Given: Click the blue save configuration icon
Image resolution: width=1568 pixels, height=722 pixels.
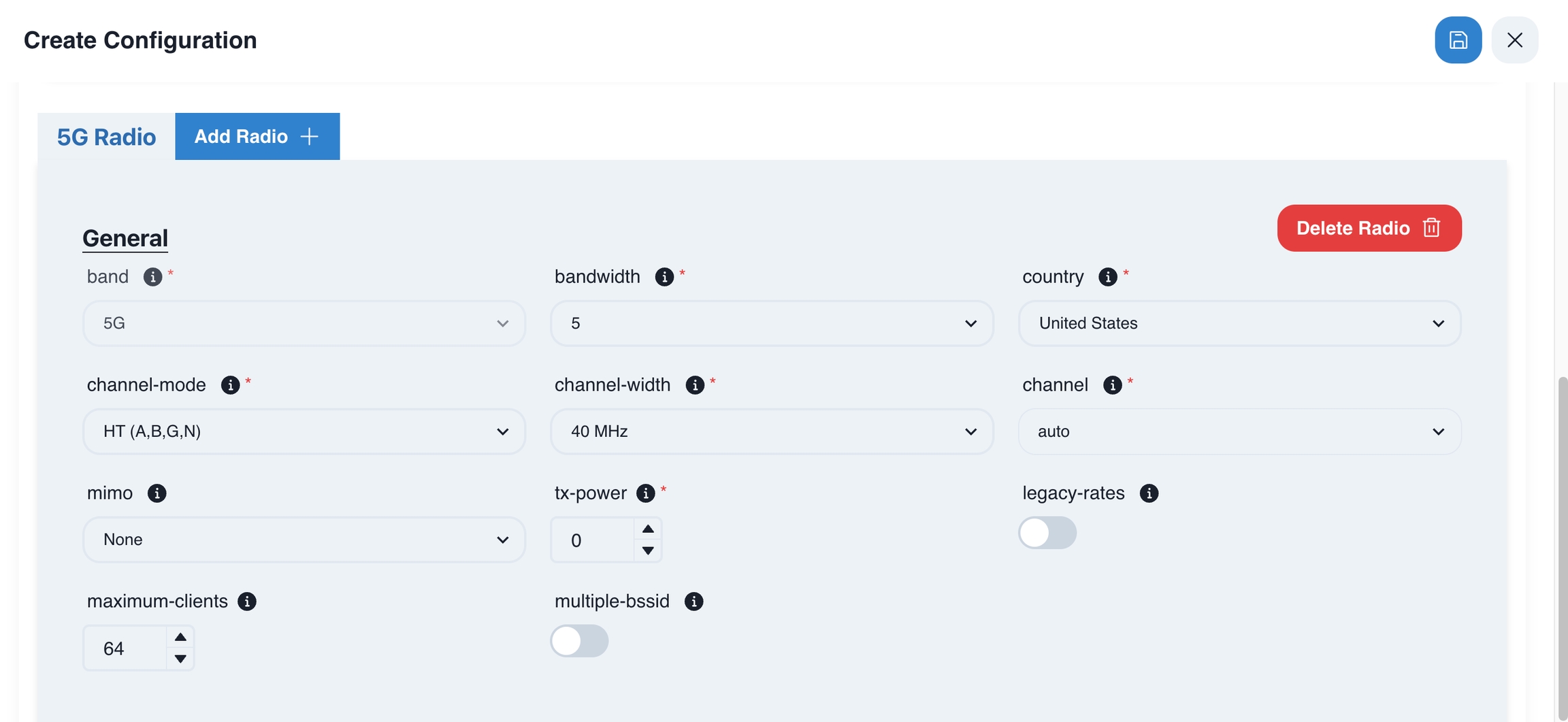Looking at the screenshot, I should (1458, 40).
